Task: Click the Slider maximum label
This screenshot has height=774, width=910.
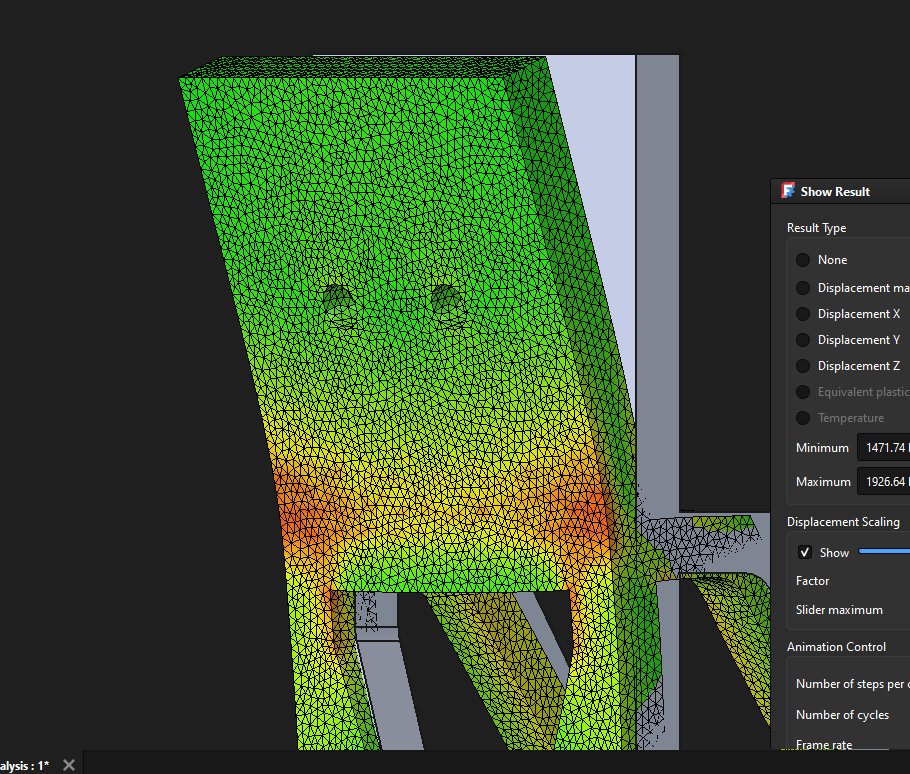Action: [x=839, y=610]
